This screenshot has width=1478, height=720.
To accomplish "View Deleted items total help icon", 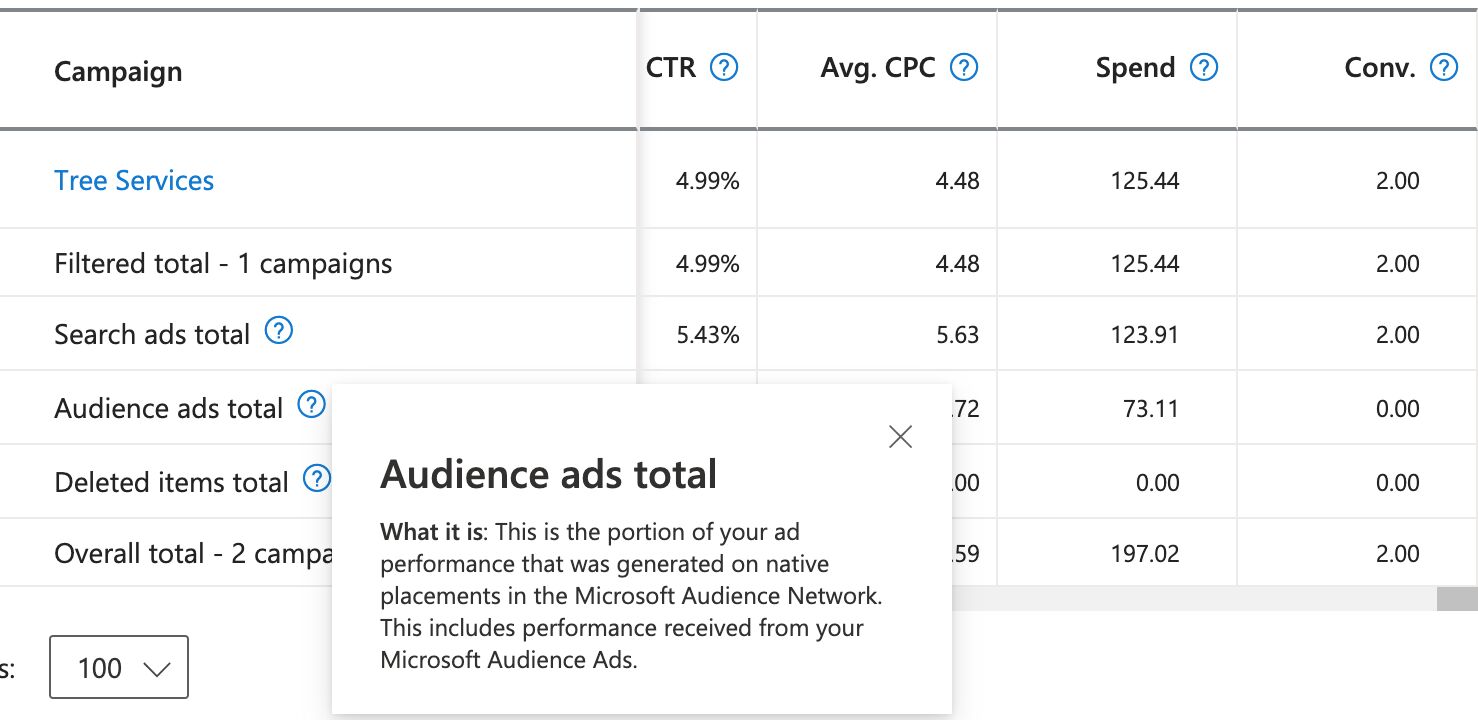I will 316,478.
